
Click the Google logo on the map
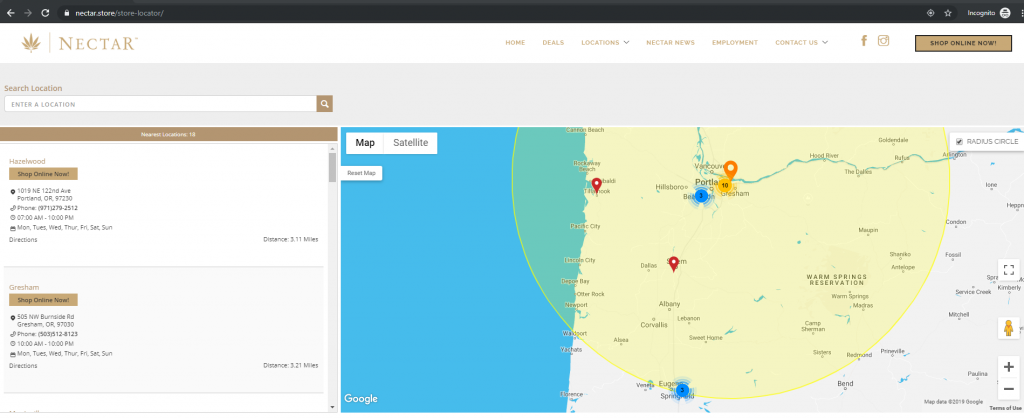pos(360,398)
